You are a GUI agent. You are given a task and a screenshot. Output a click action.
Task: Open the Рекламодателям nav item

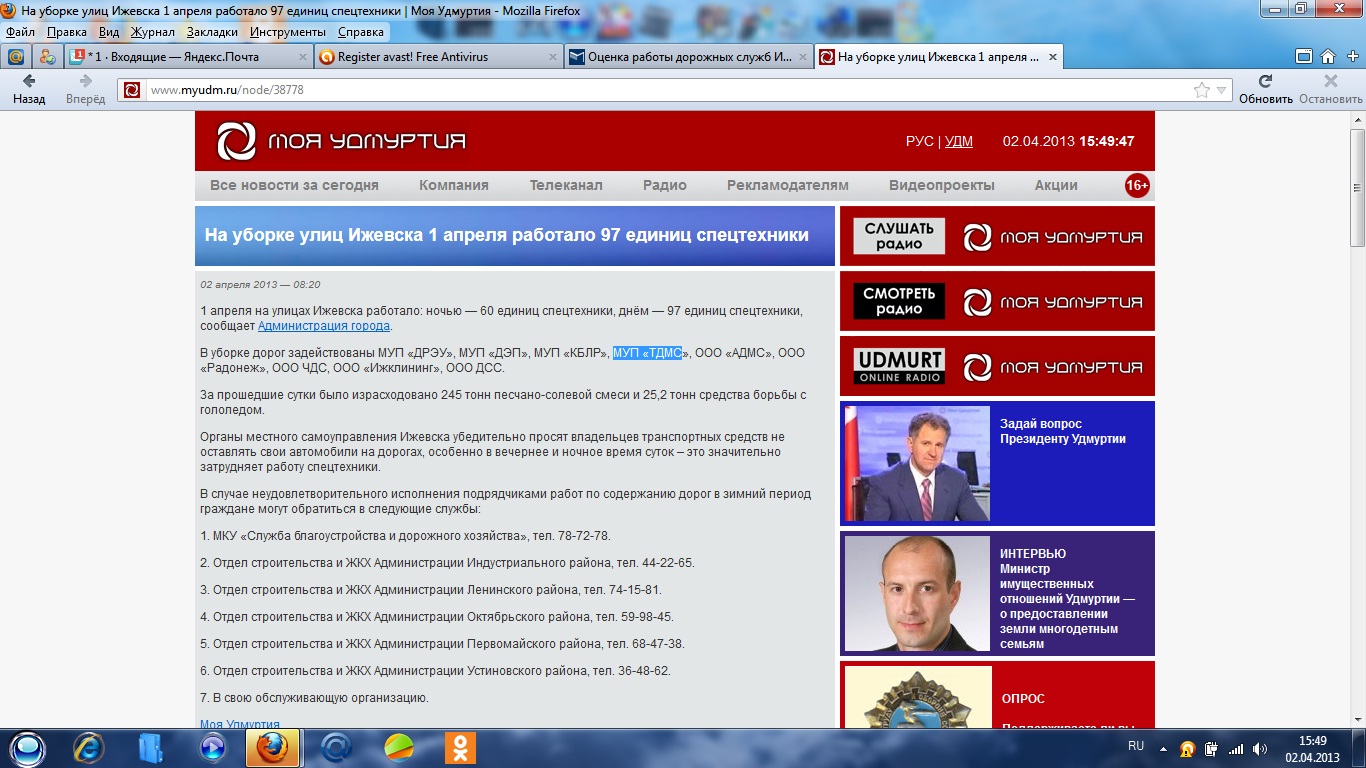[x=788, y=185]
